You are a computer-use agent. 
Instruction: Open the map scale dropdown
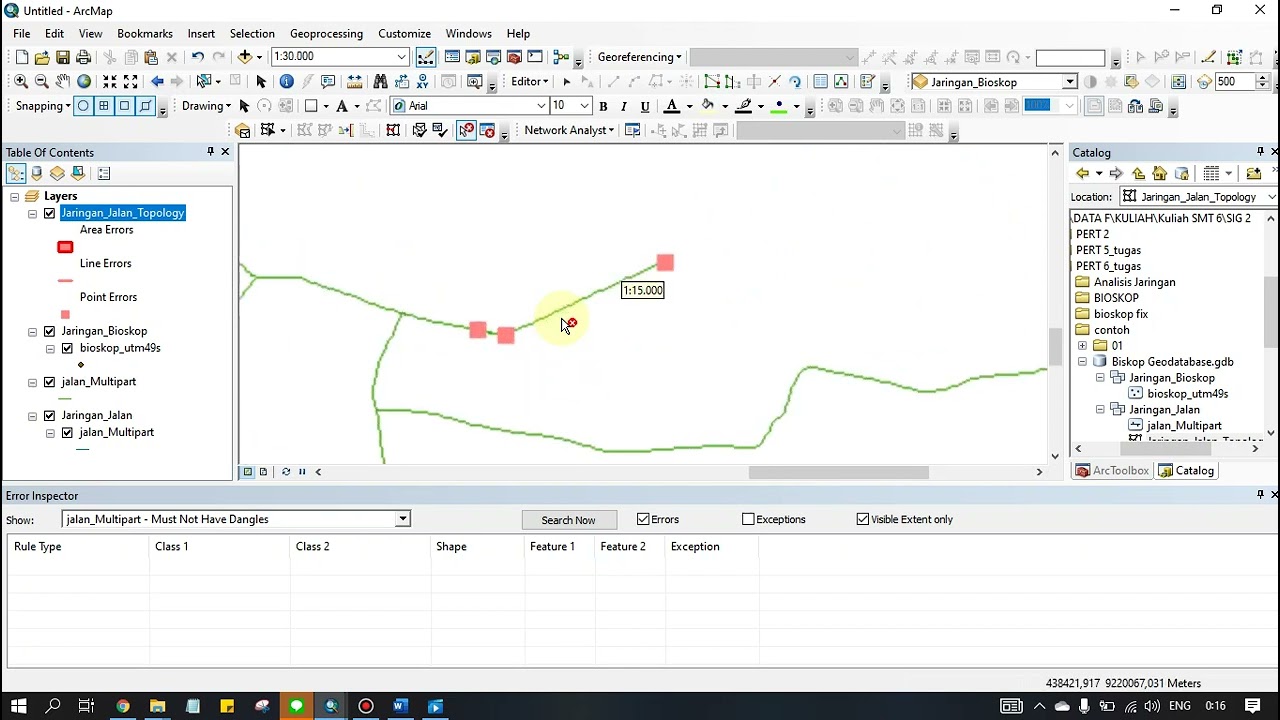pyautogui.click(x=401, y=57)
